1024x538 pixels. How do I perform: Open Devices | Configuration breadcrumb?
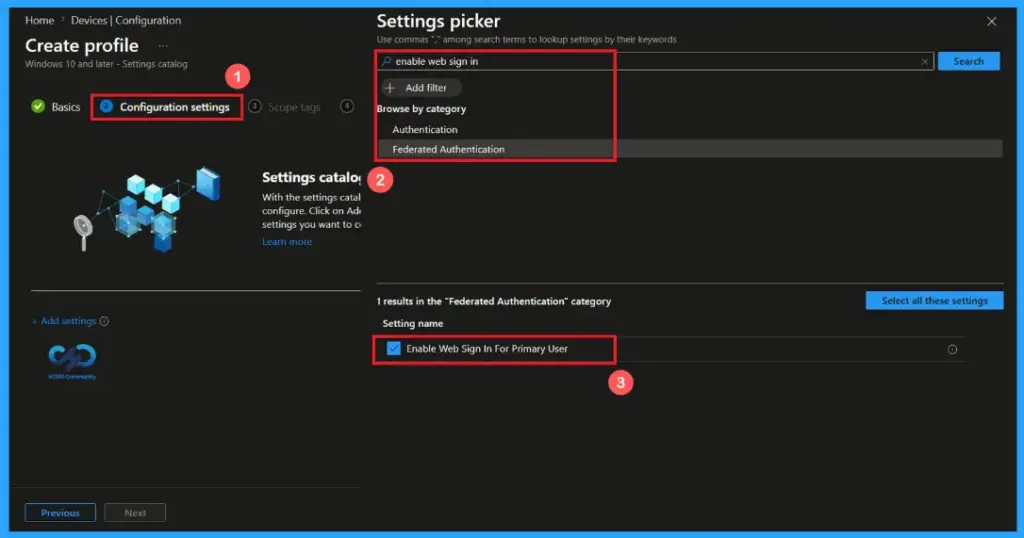(x=126, y=20)
